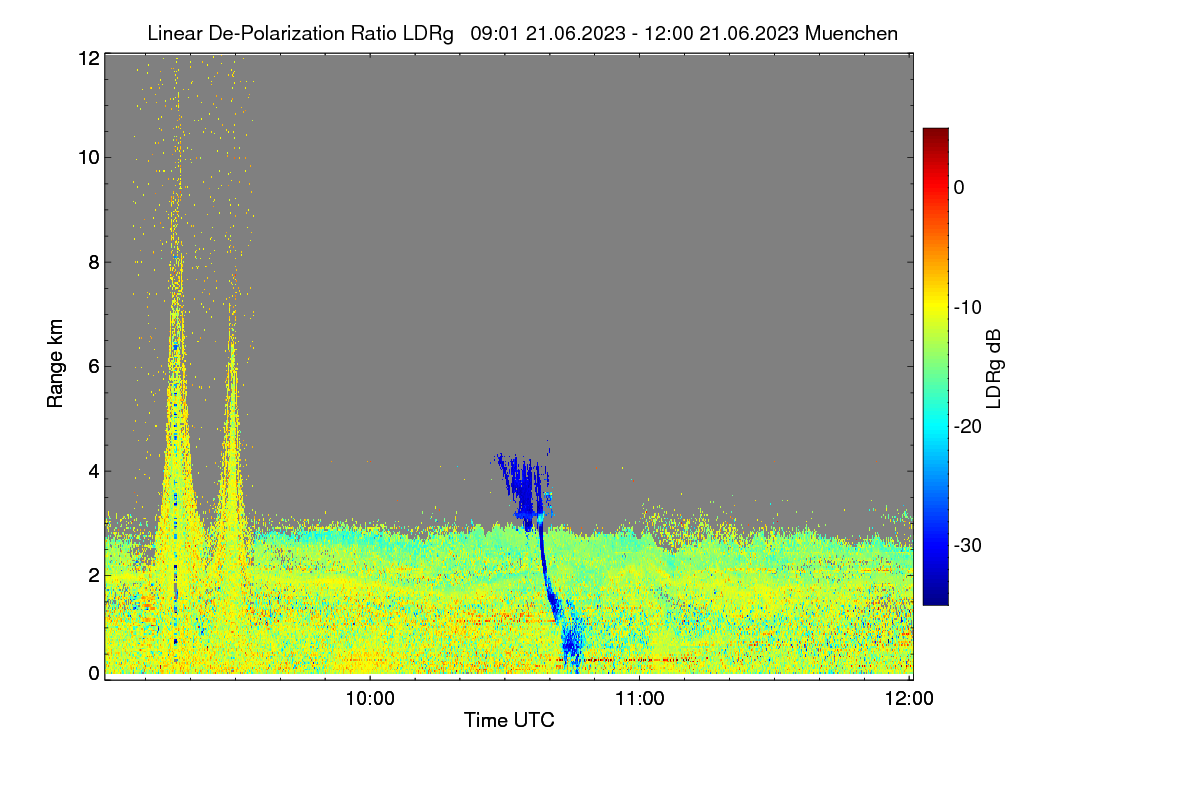Click the colorbar -10 dB label
Viewport: 1200px width, 800px height.
point(970,307)
